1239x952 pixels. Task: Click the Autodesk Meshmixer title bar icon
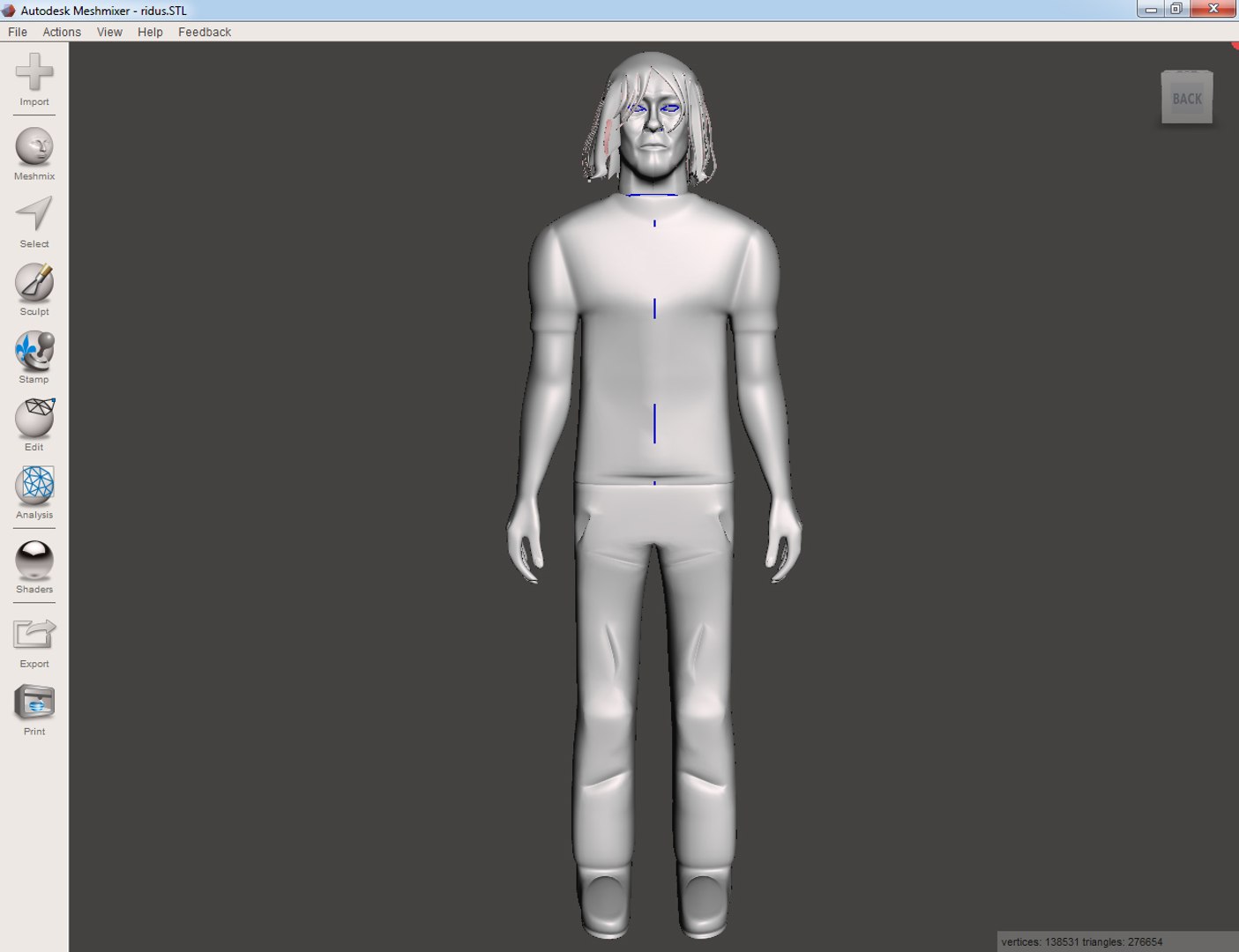coord(9,11)
